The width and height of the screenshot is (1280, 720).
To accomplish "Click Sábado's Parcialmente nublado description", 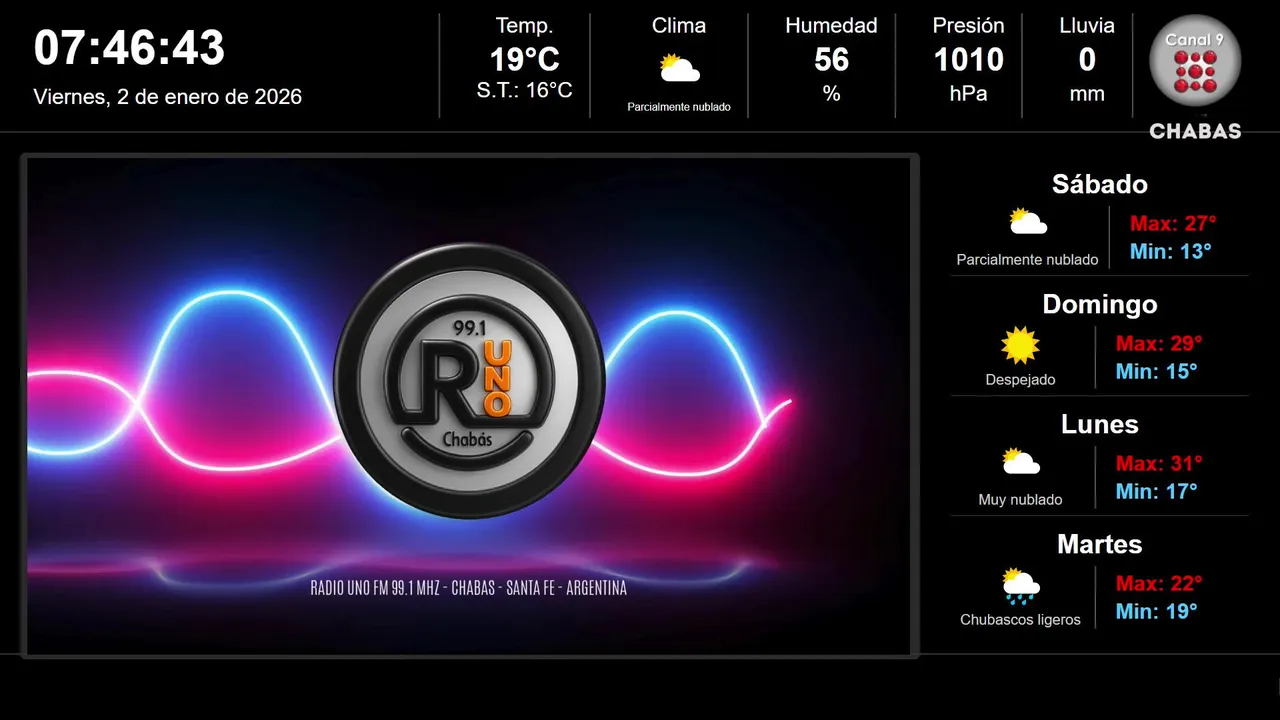I will [1027, 260].
